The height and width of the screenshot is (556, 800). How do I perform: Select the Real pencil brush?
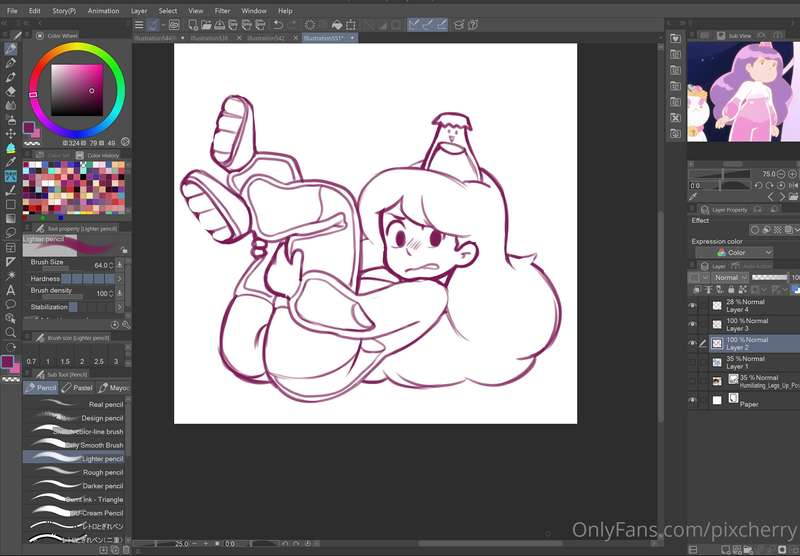pos(74,404)
